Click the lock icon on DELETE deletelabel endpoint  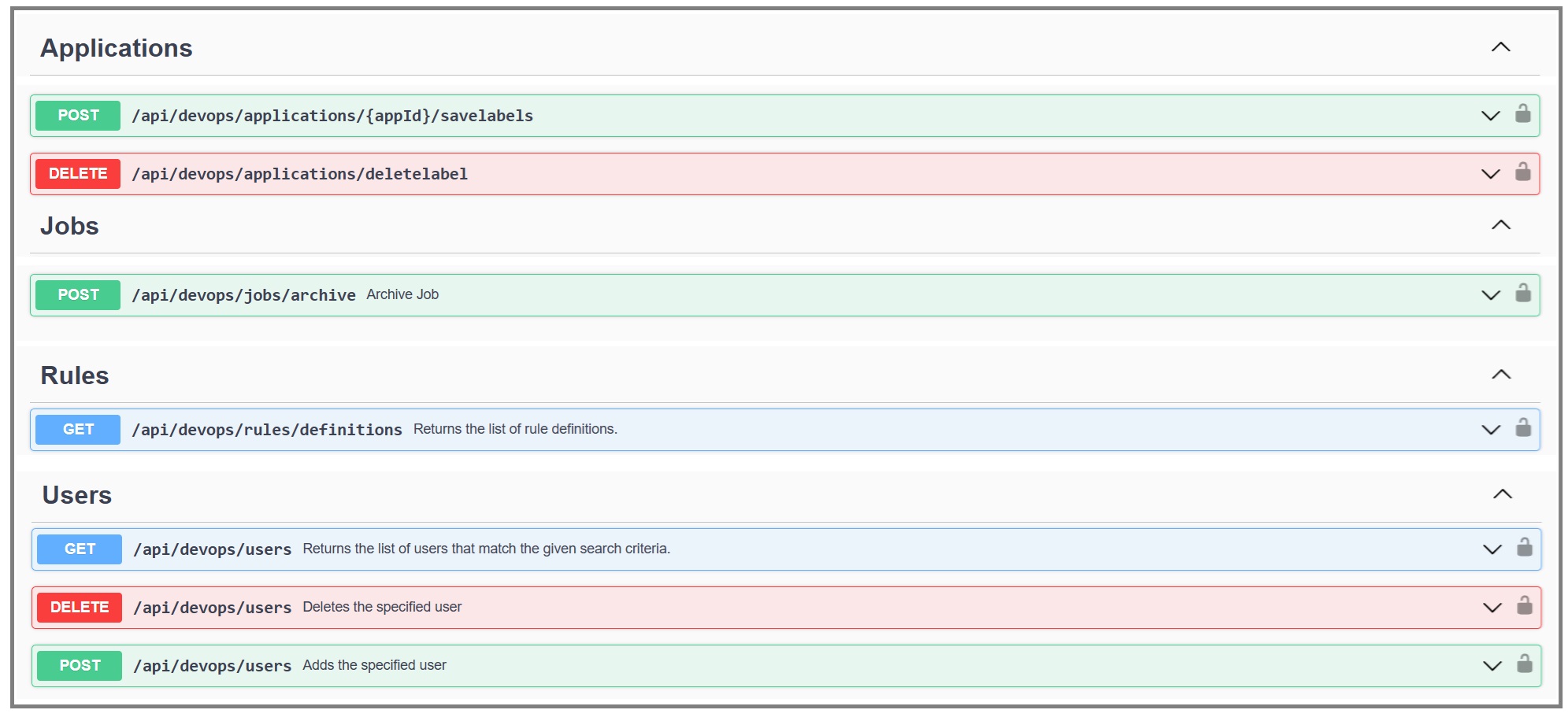(1522, 172)
